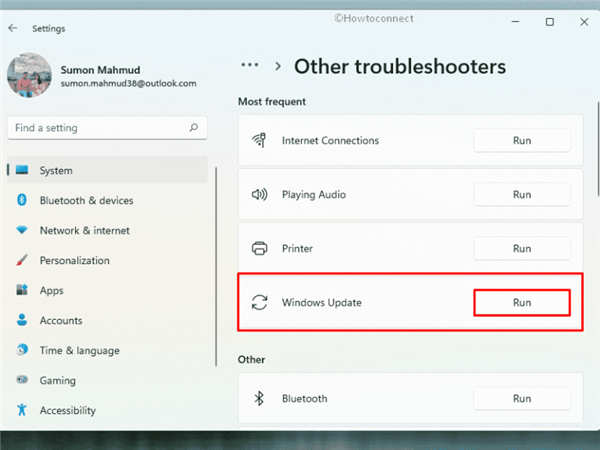Select the Bluetooth & devices icon

pyautogui.click(x=22, y=200)
